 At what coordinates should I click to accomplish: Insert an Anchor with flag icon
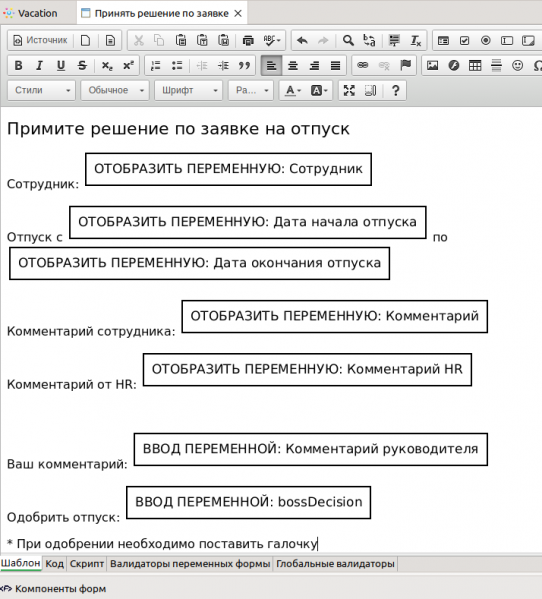(x=406, y=65)
